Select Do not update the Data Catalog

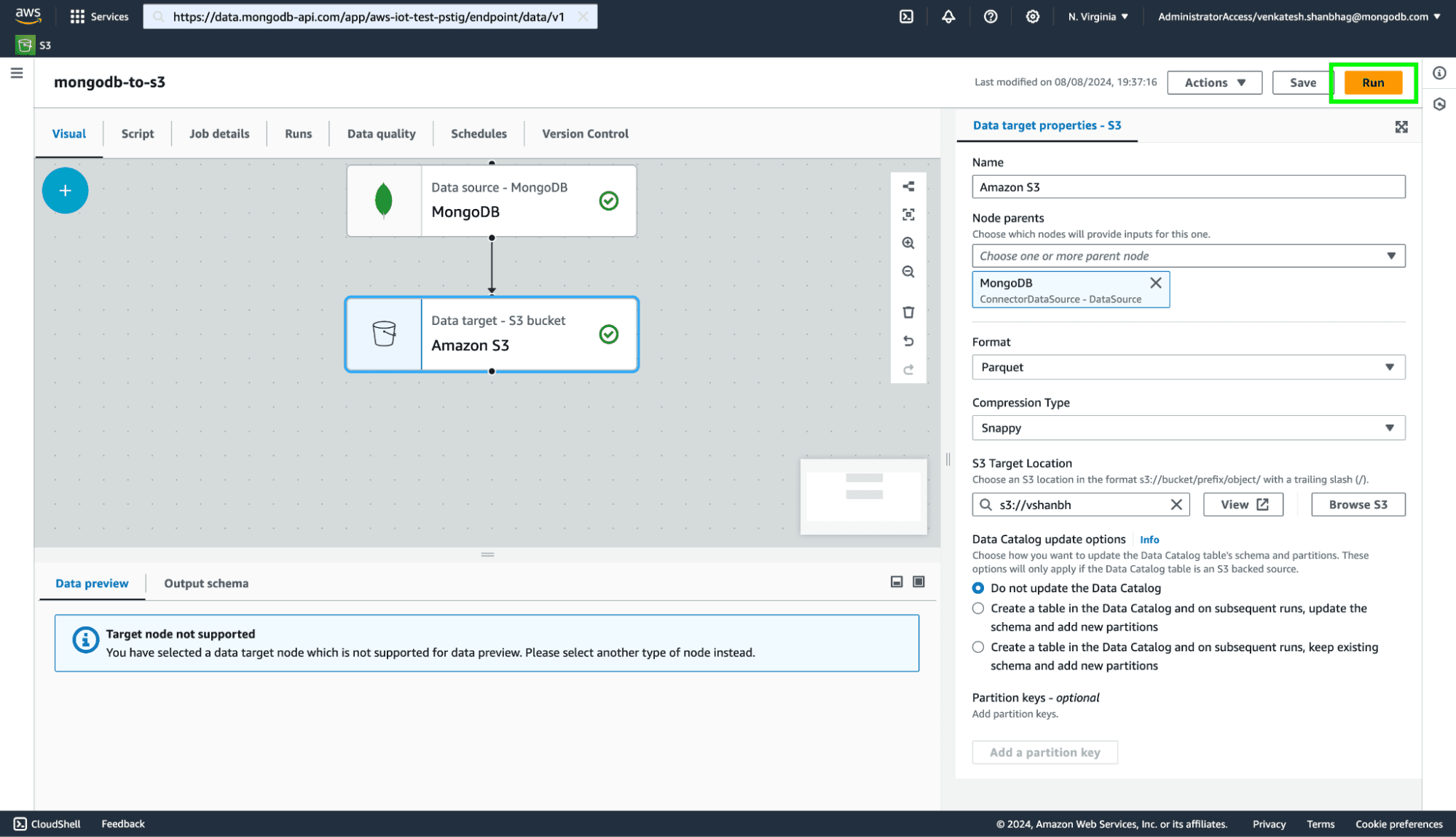(x=978, y=588)
